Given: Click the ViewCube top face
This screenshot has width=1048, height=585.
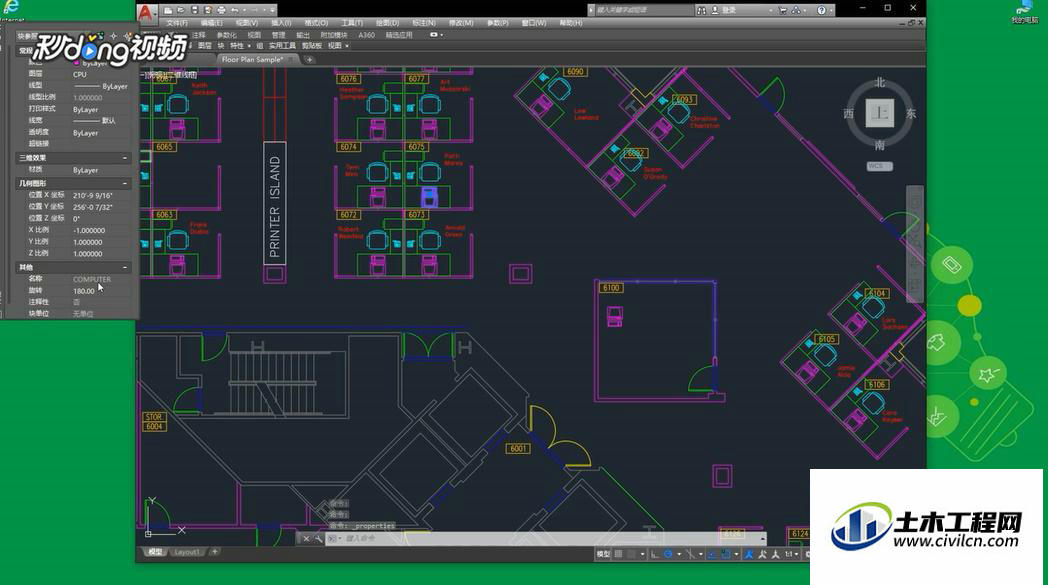Looking at the screenshot, I should coord(880,113).
